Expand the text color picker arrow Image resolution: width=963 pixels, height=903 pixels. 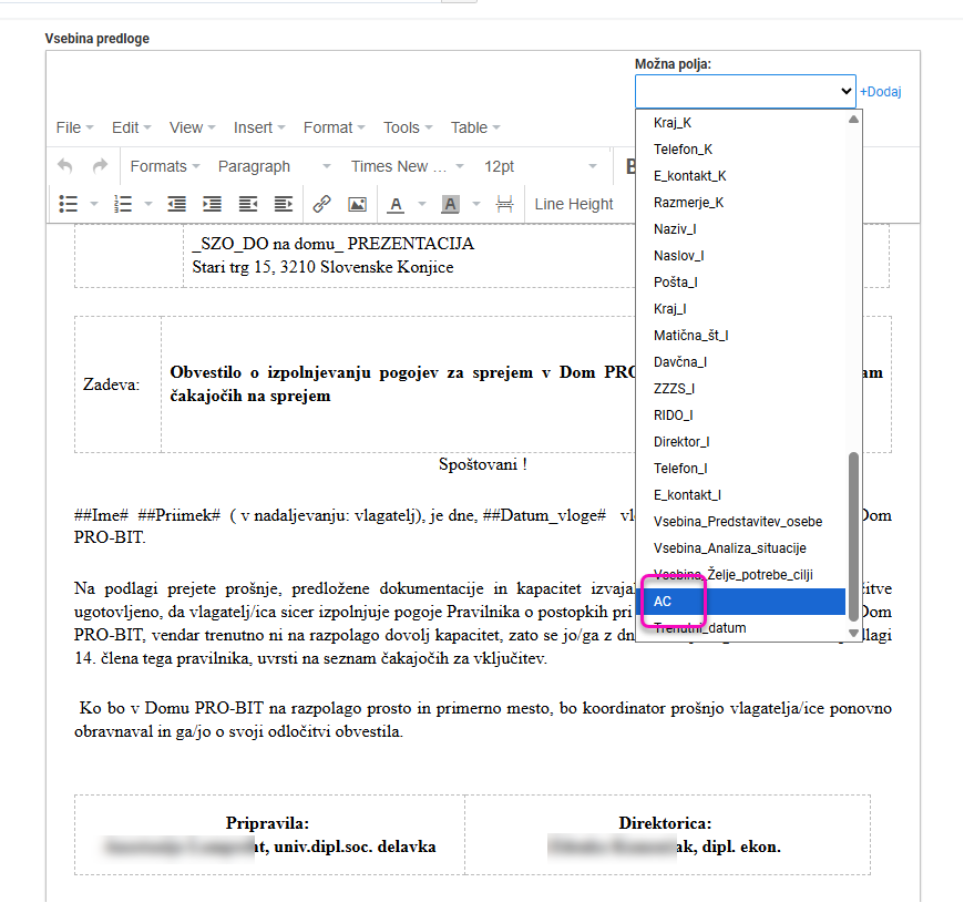[422, 204]
